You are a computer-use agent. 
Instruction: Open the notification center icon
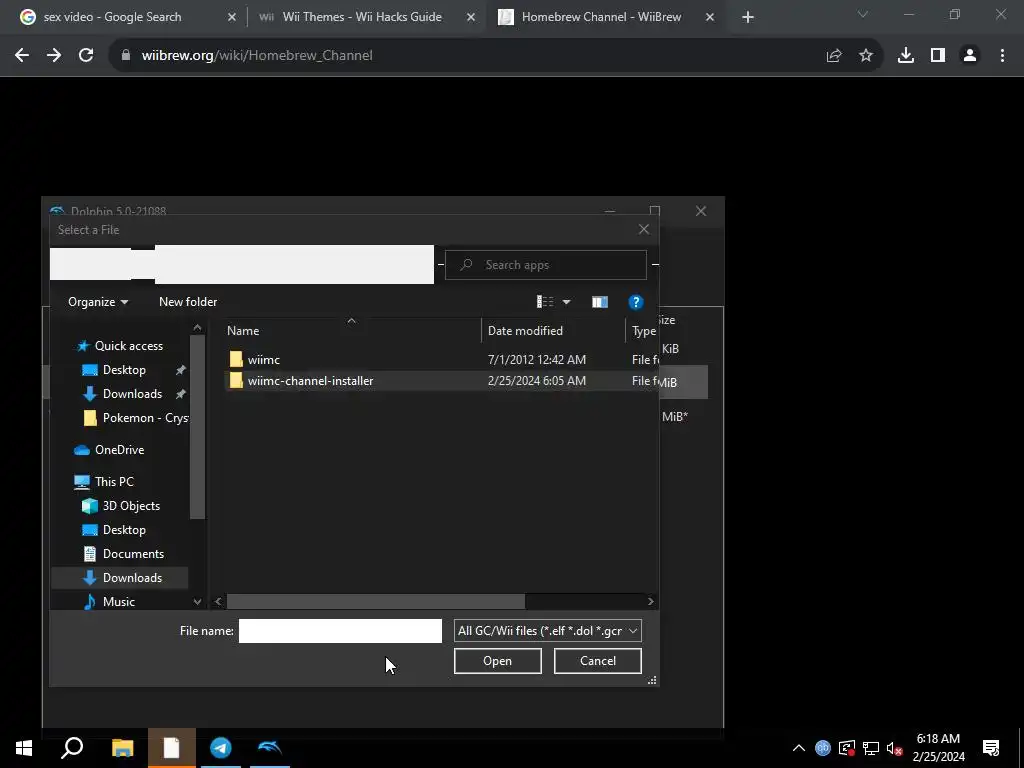(991, 748)
